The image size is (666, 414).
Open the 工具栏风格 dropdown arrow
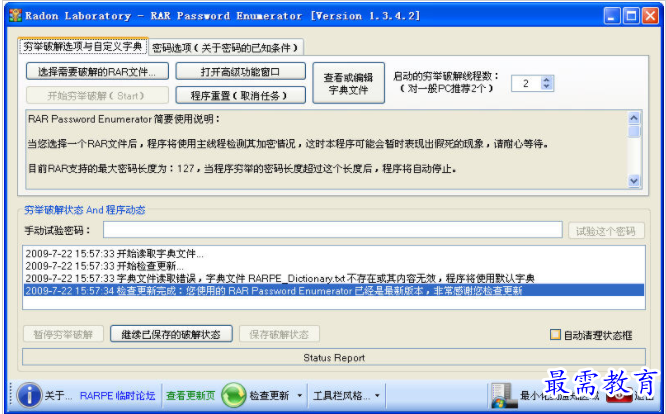coord(377,395)
